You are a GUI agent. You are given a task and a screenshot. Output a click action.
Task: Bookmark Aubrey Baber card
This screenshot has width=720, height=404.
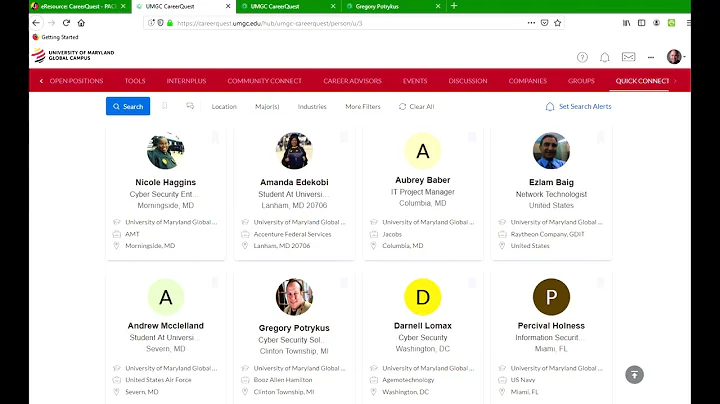tap(472, 136)
